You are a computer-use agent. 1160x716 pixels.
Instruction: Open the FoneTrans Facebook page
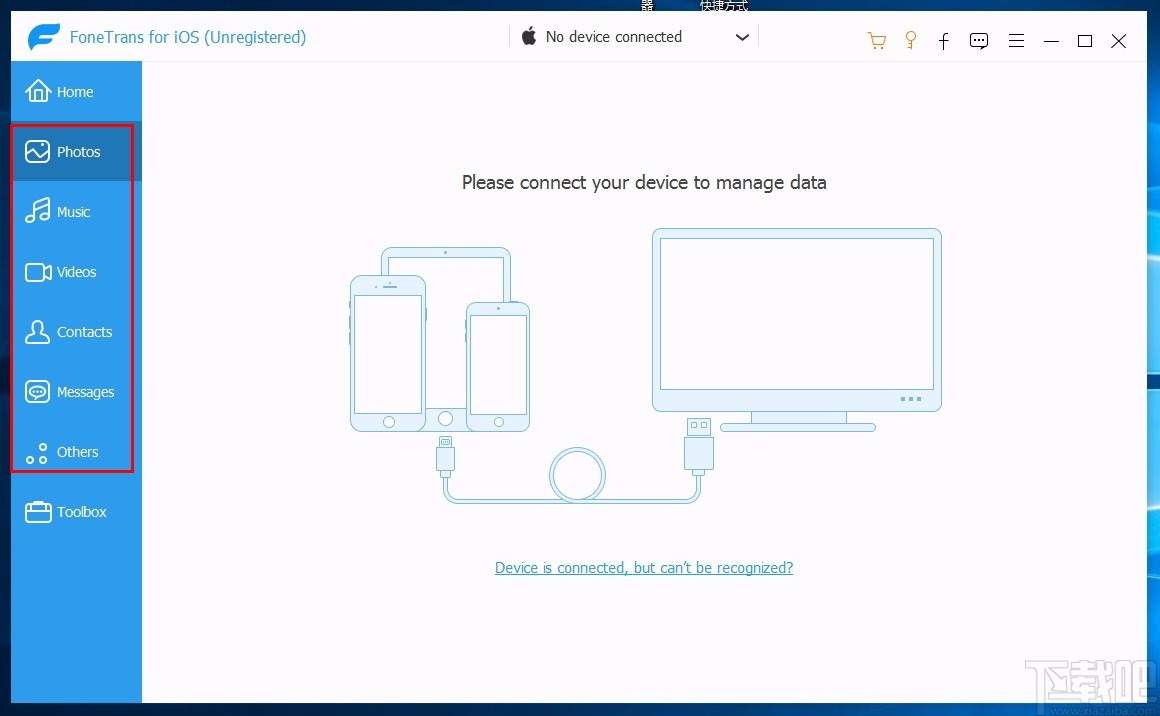pos(943,41)
